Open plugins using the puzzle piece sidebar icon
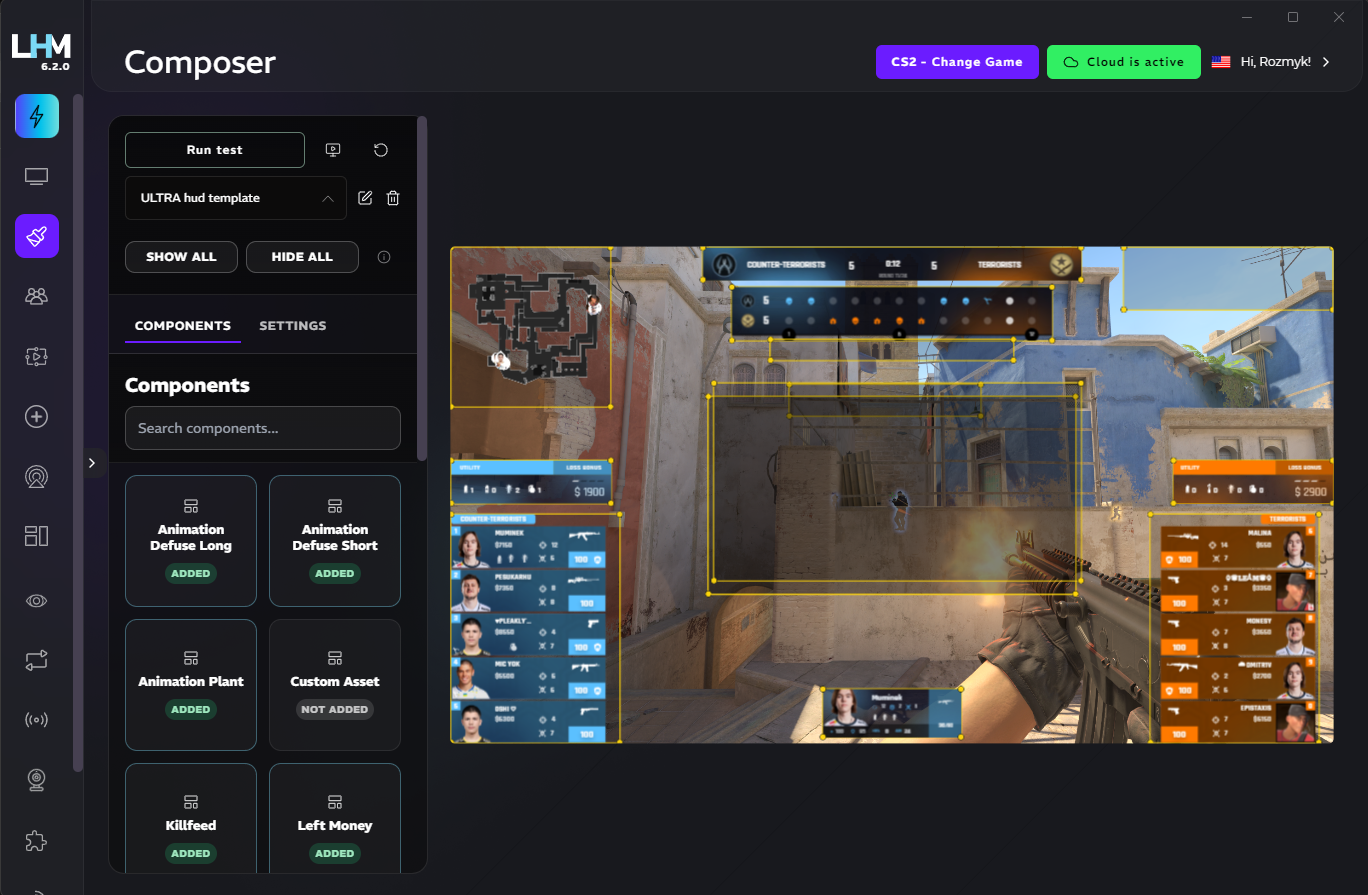This screenshot has height=895, width=1368. 36,841
